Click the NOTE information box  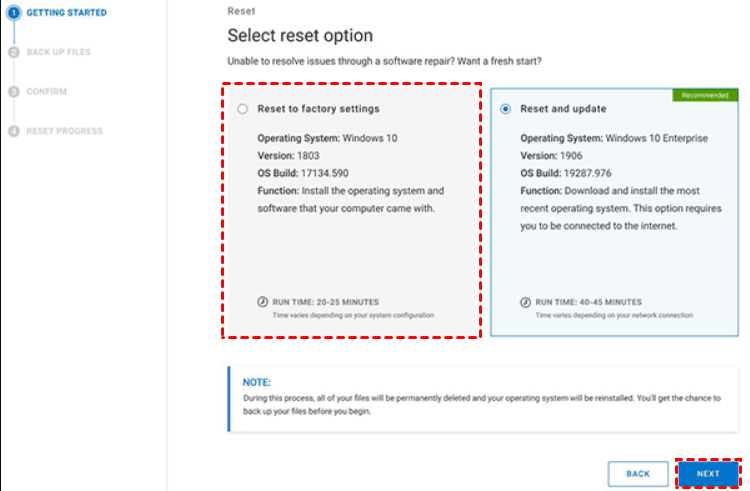(483, 397)
